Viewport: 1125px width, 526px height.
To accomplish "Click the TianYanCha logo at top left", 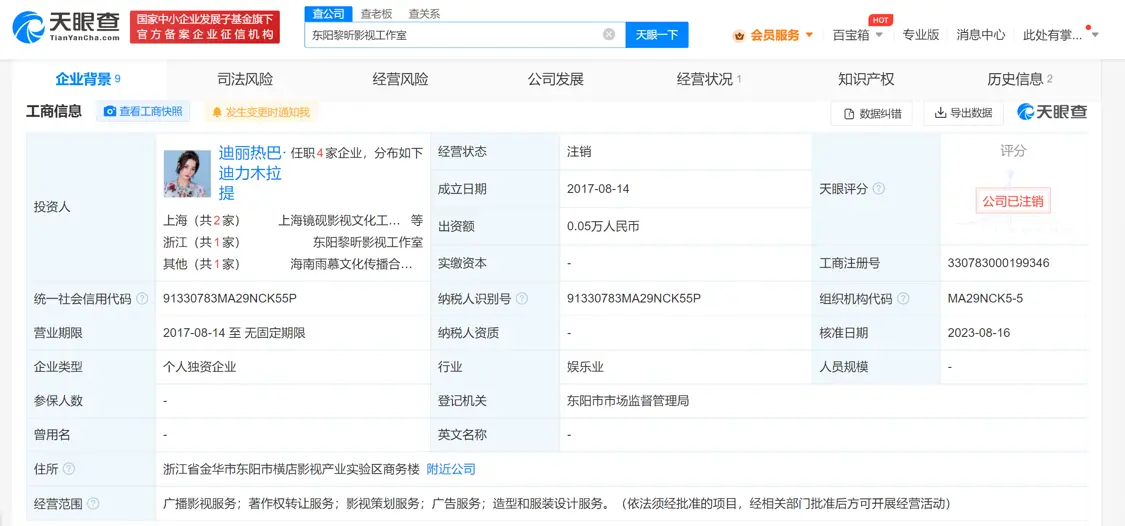I will (66, 28).
